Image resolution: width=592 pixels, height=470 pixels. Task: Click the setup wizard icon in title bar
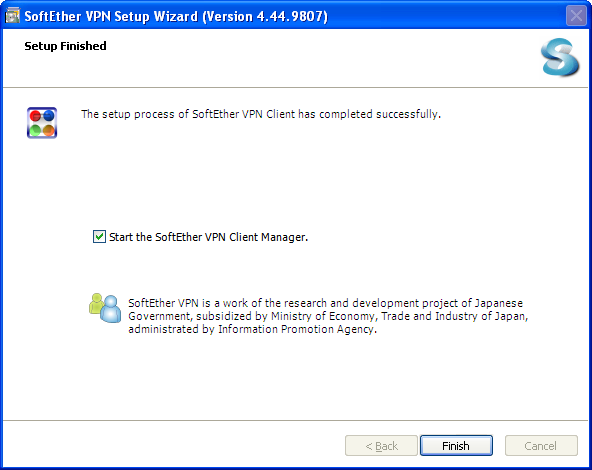point(12,16)
